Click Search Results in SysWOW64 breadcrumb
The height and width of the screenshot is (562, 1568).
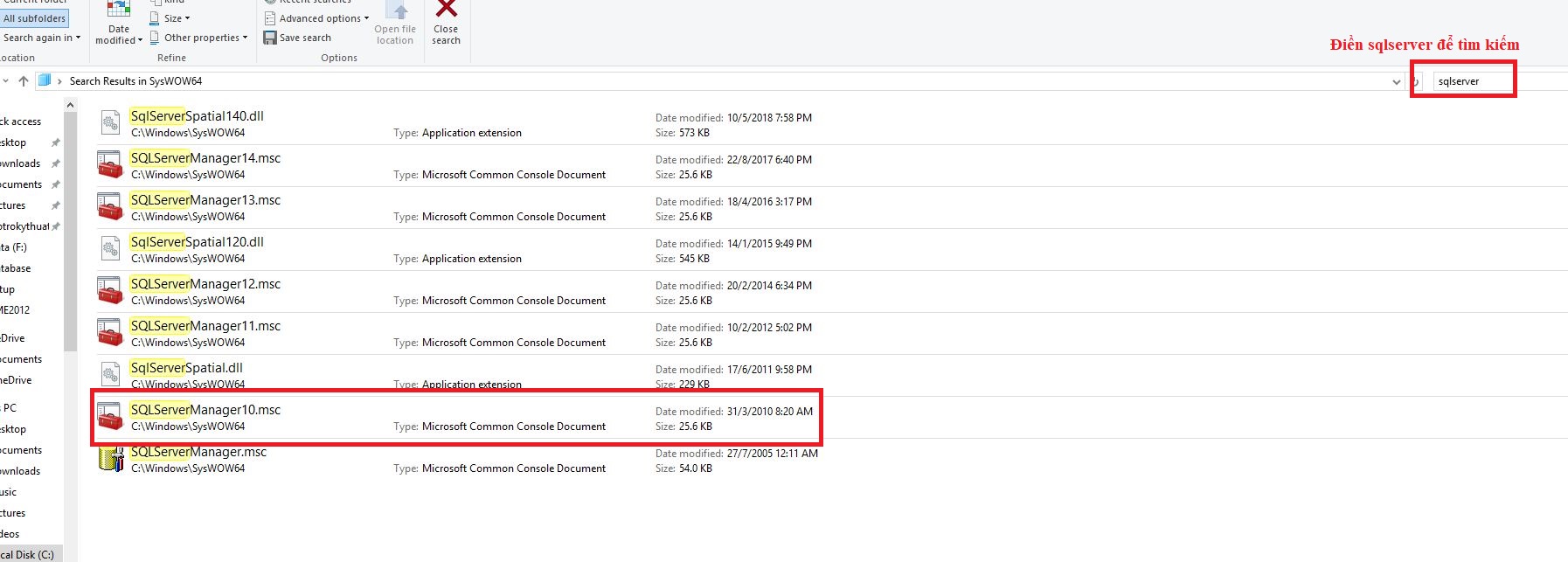click(135, 81)
